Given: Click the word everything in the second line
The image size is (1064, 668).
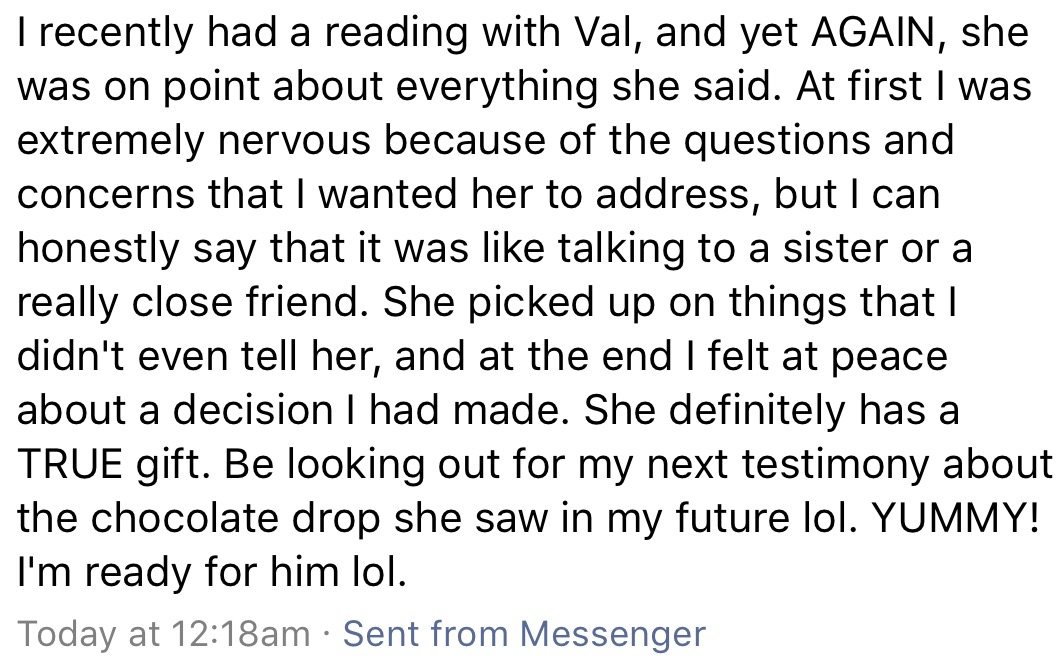Looking at the screenshot, I should [x=497, y=88].
